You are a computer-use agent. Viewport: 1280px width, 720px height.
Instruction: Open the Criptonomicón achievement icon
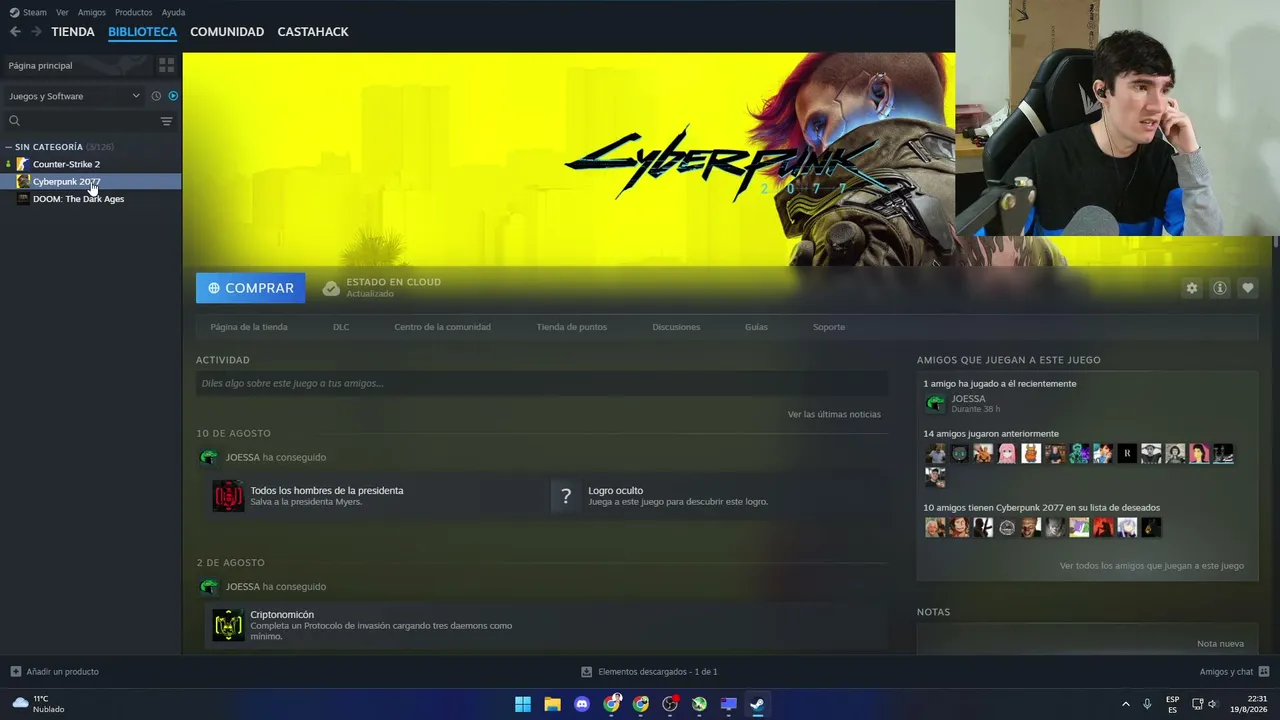click(x=228, y=625)
